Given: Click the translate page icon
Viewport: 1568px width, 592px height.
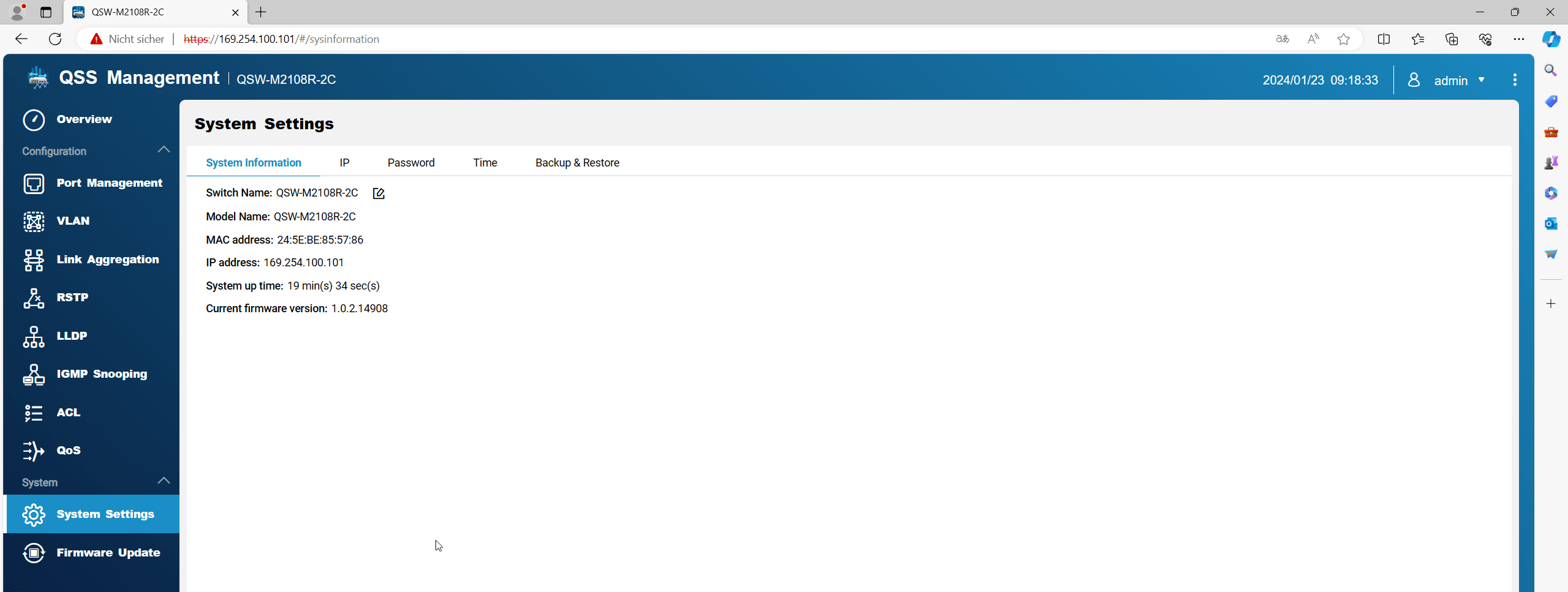Looking at the screenshot, I should point(1282,39).
